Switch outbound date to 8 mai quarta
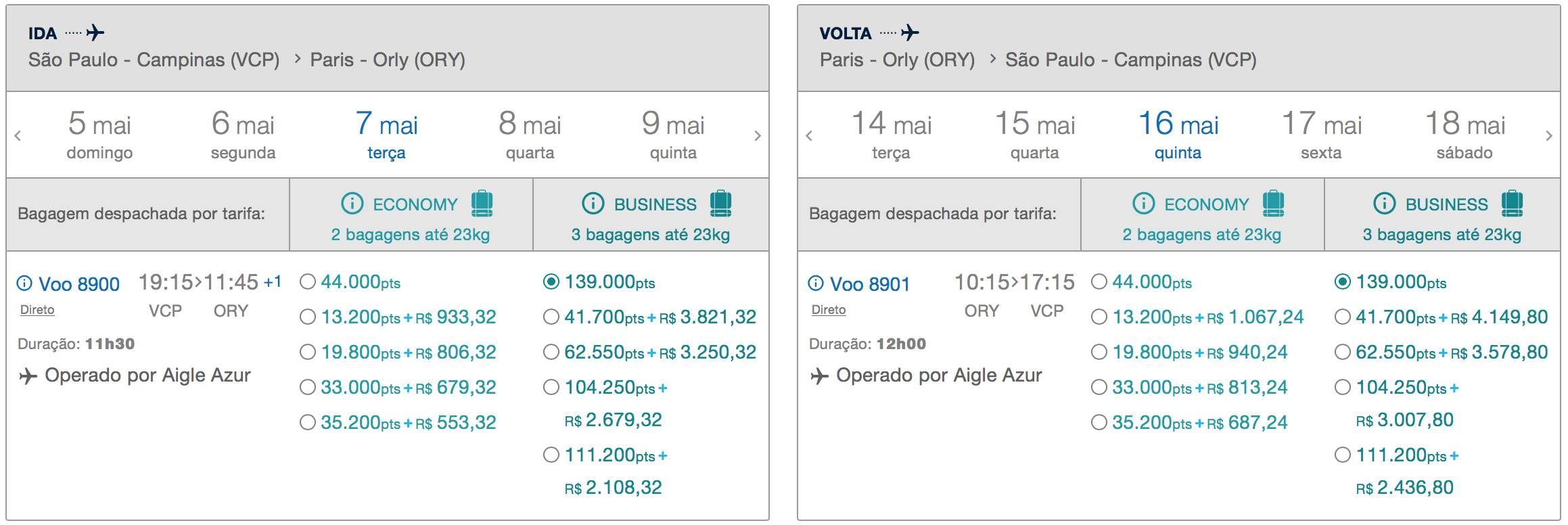 [x=530, y=135]
